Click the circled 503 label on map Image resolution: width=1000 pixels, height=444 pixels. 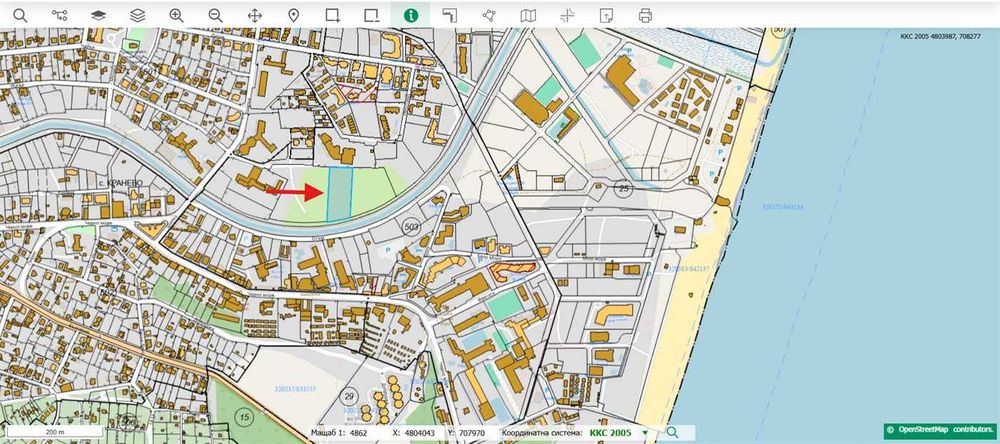(411, 226)
